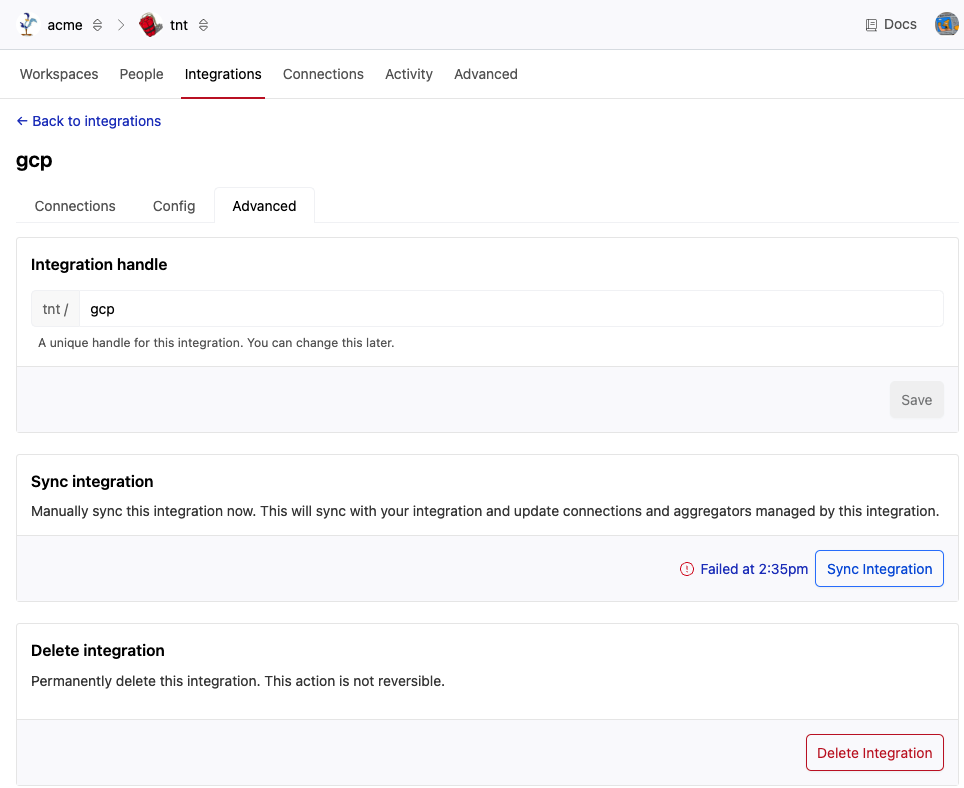Click the Sync Integration button

pyautogui.click(x=879, y=569)
